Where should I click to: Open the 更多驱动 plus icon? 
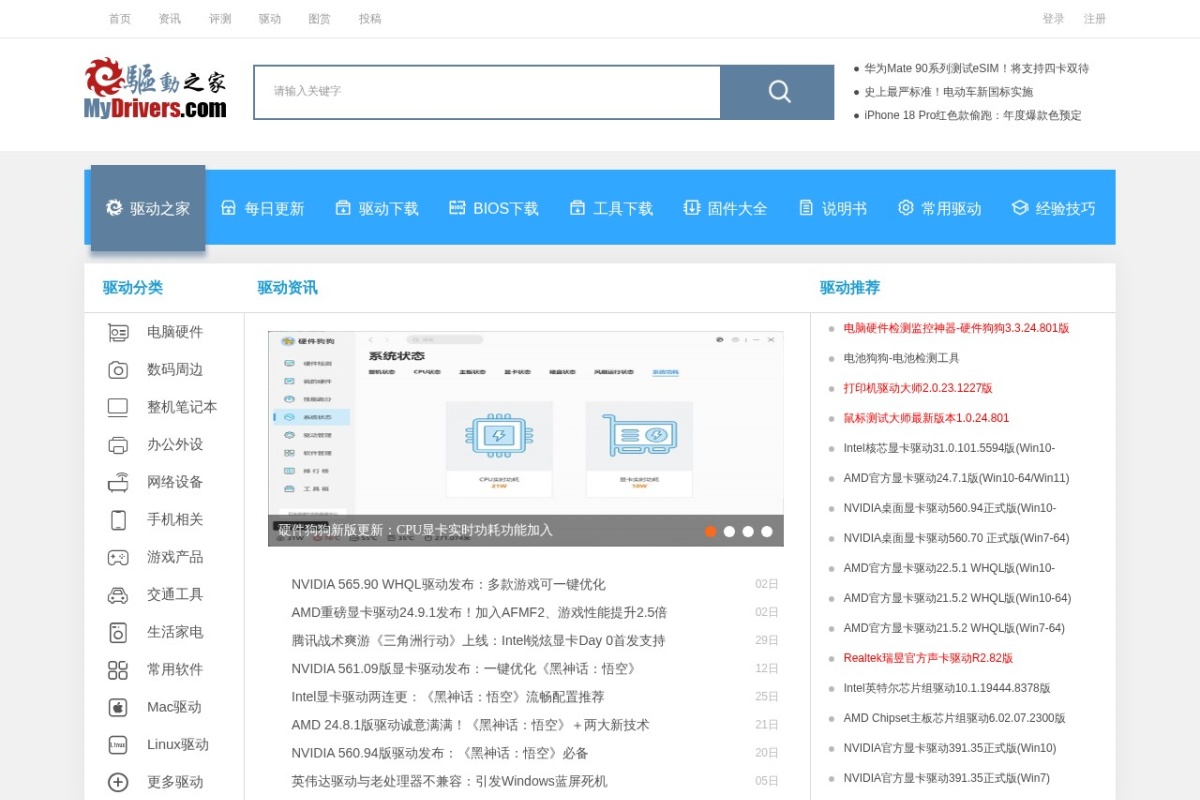(x=118, y=782)
